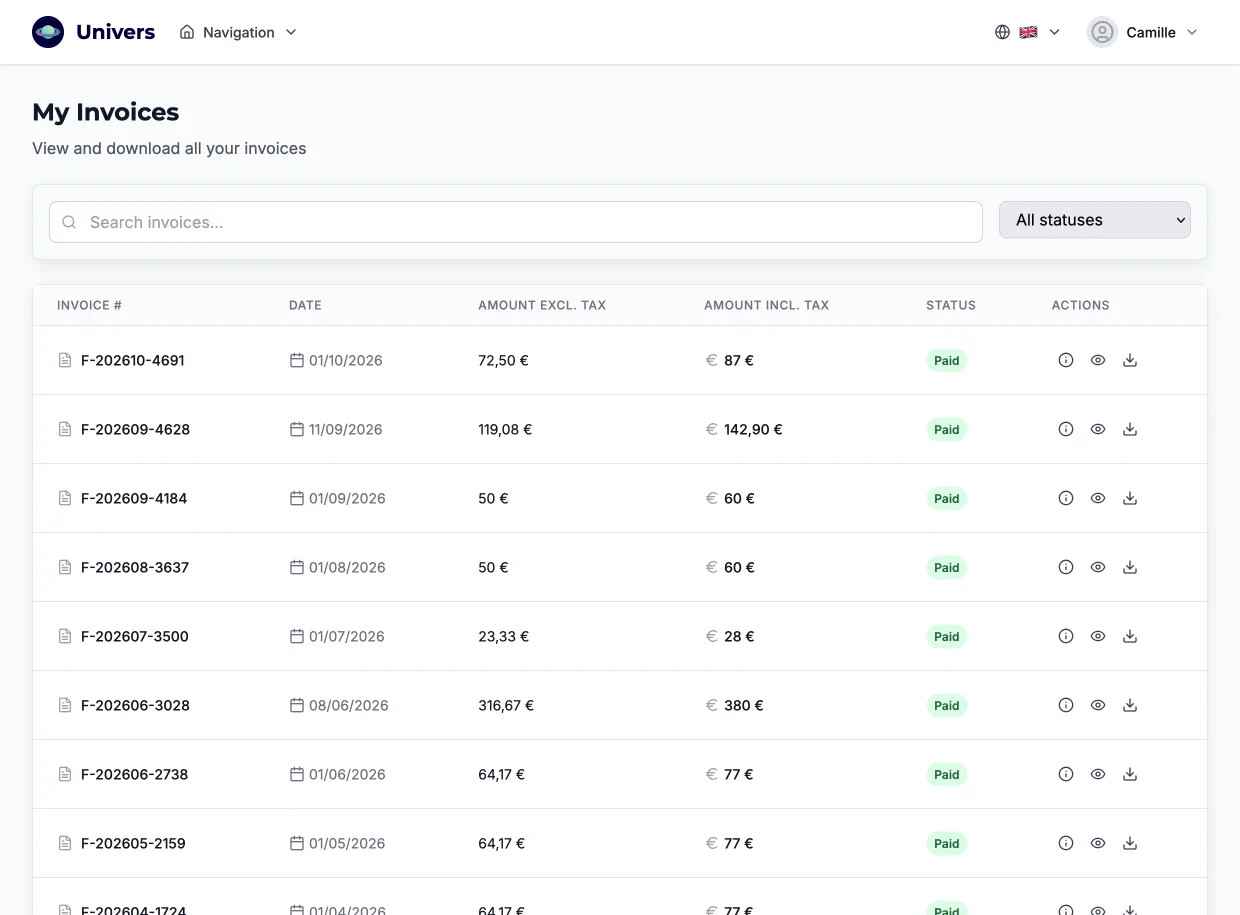
Task: Open the Camille user account menu
Action: [x=1142, y=32]
